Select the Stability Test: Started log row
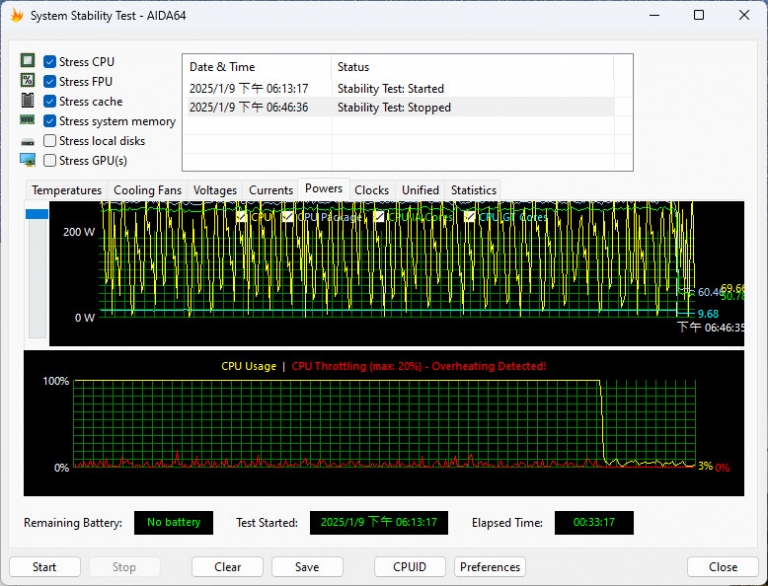768x586 pixels. point(398,89)
